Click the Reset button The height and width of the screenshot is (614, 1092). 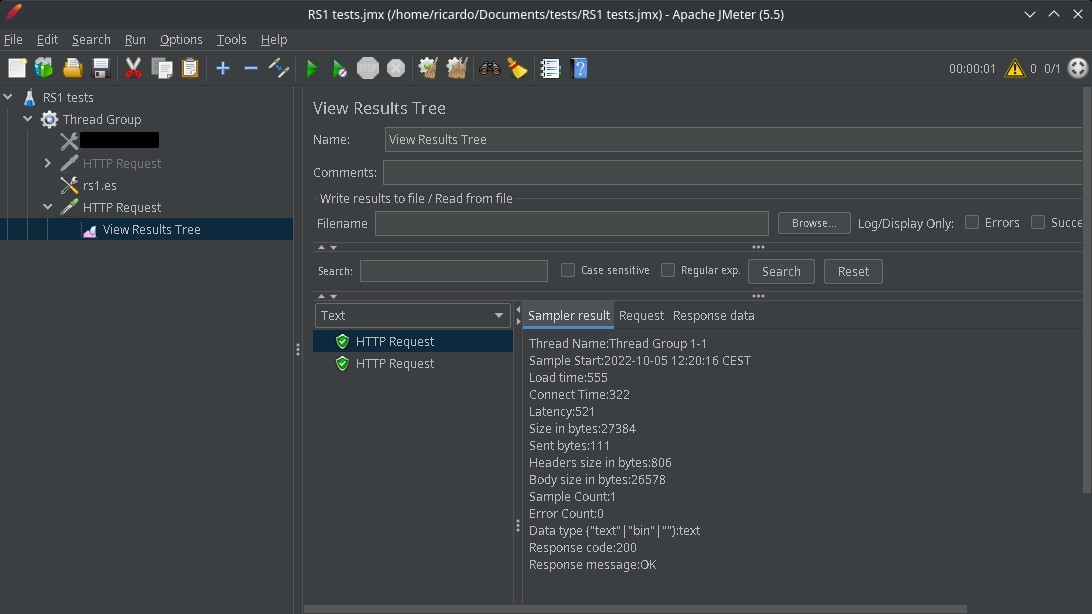853,271
